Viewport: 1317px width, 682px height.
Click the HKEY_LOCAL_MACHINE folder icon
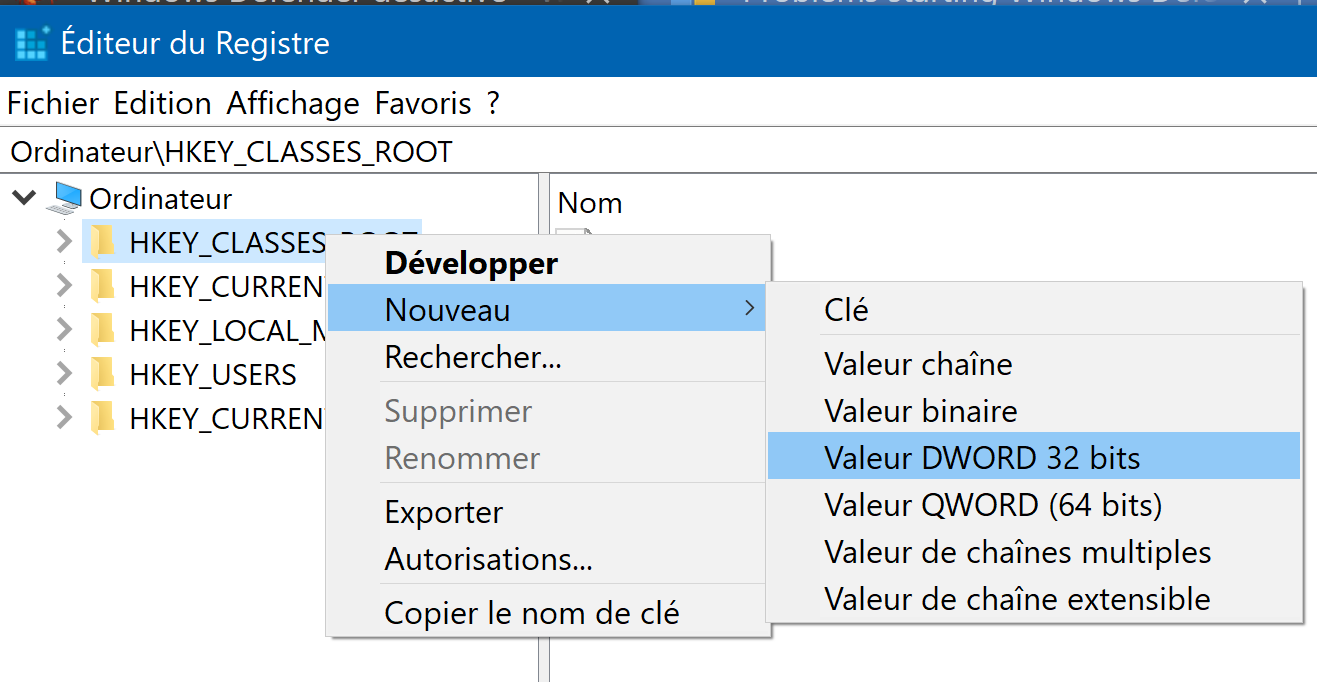102,330
